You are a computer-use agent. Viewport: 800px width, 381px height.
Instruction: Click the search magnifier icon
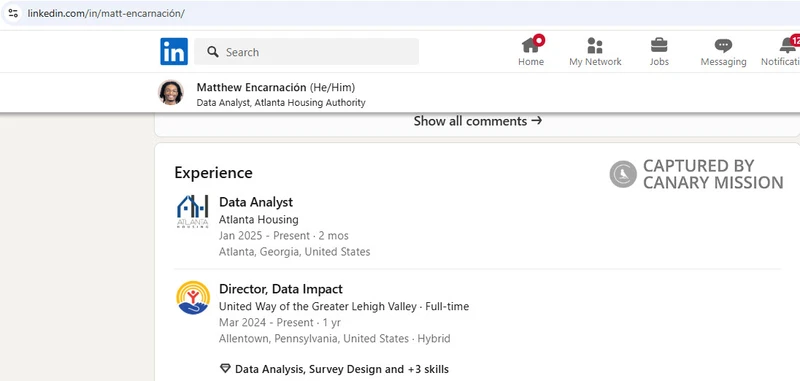213,52
